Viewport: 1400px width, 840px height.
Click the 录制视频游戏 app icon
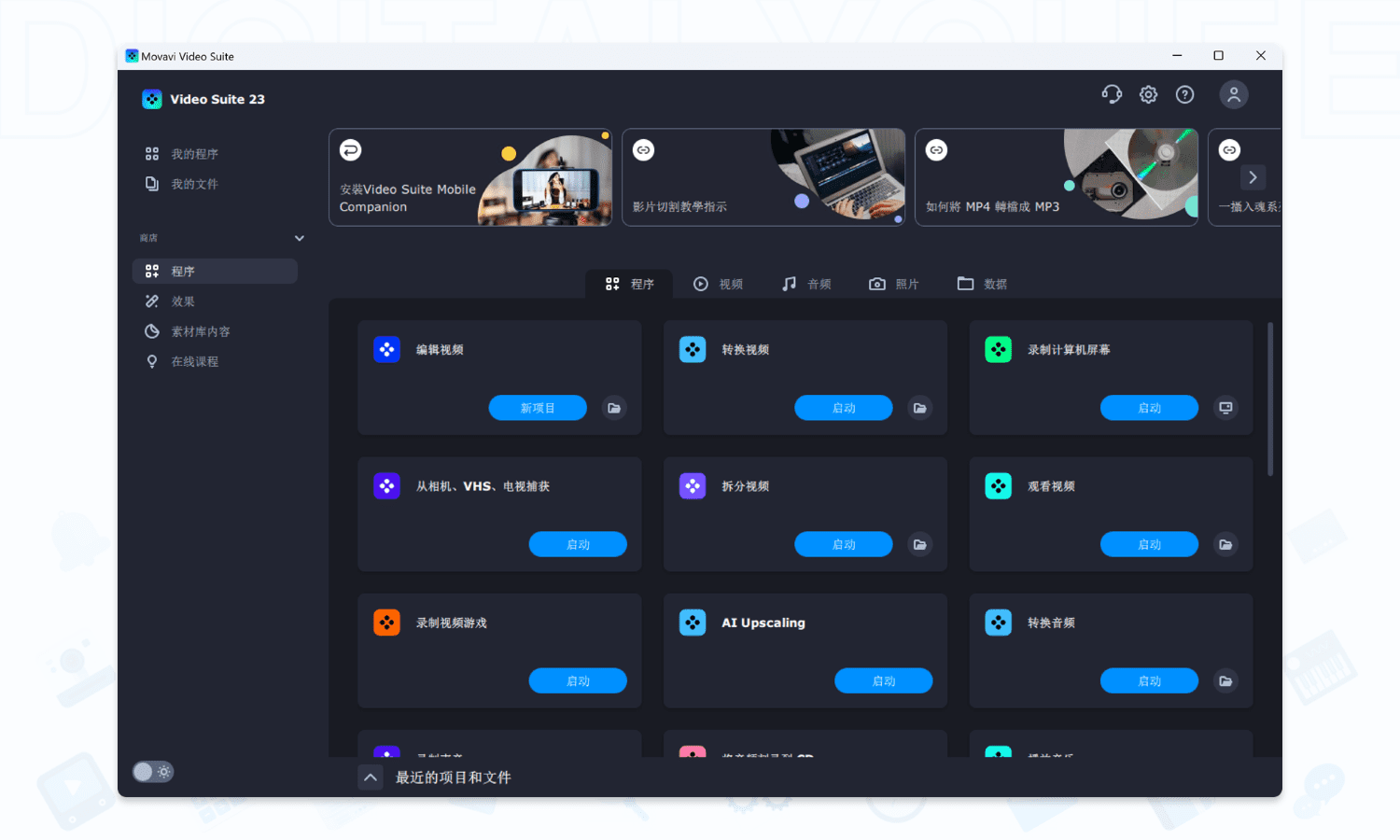[386, 622]
